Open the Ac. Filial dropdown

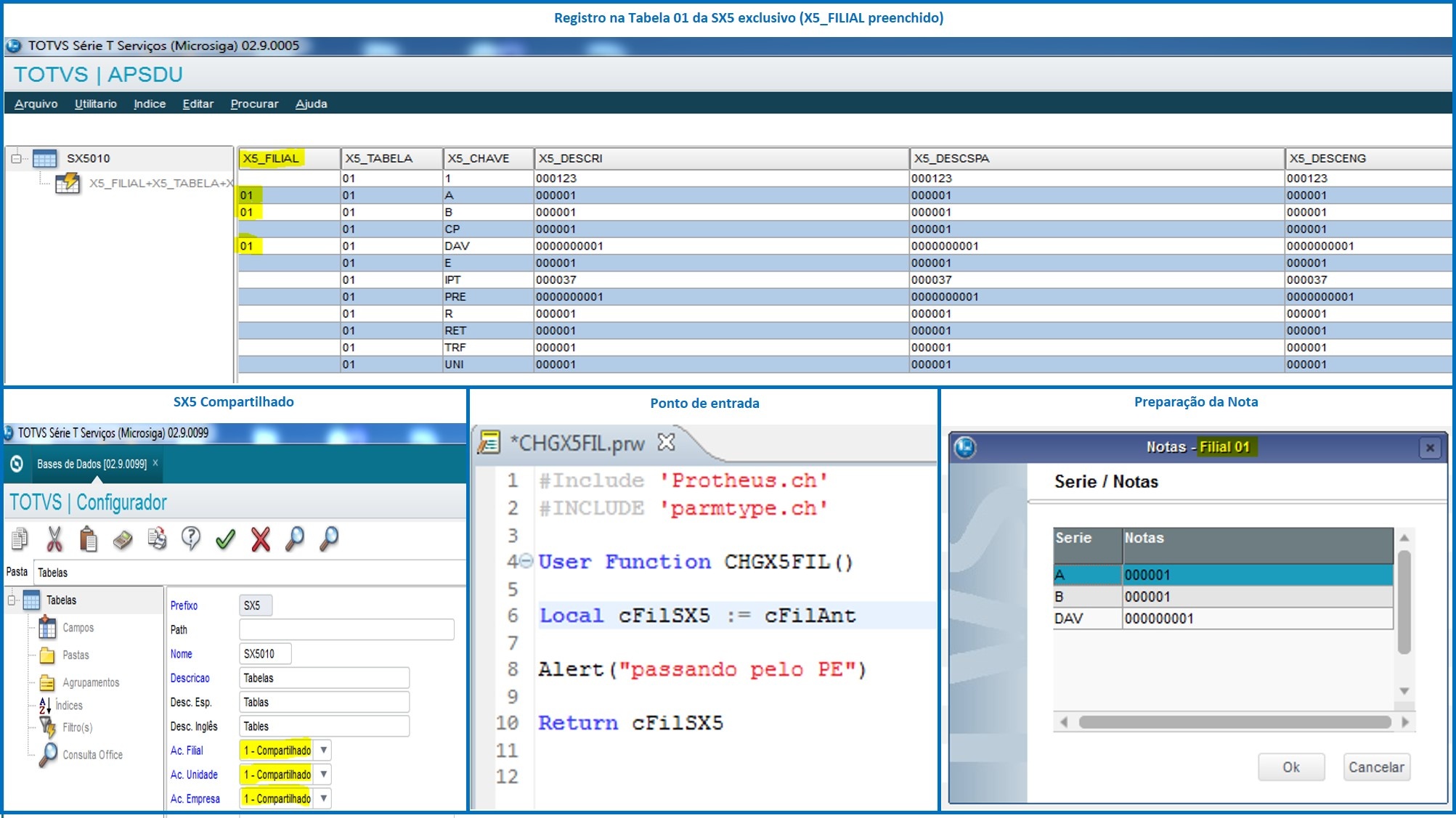323,750
